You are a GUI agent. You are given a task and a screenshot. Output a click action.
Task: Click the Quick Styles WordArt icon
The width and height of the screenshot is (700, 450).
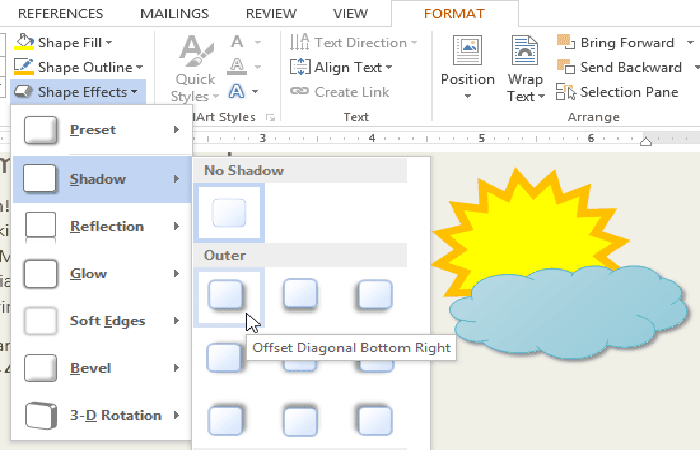(194, 51)
